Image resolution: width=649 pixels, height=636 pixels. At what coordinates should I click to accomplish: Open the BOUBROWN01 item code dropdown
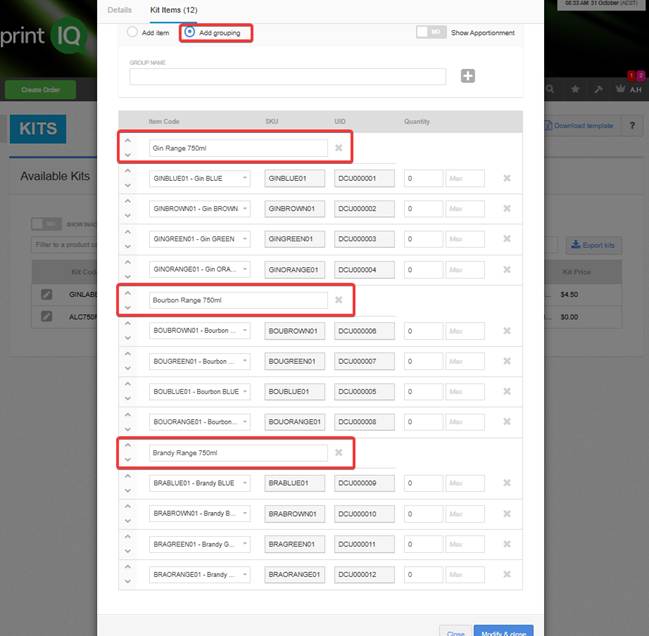point(200,331)
